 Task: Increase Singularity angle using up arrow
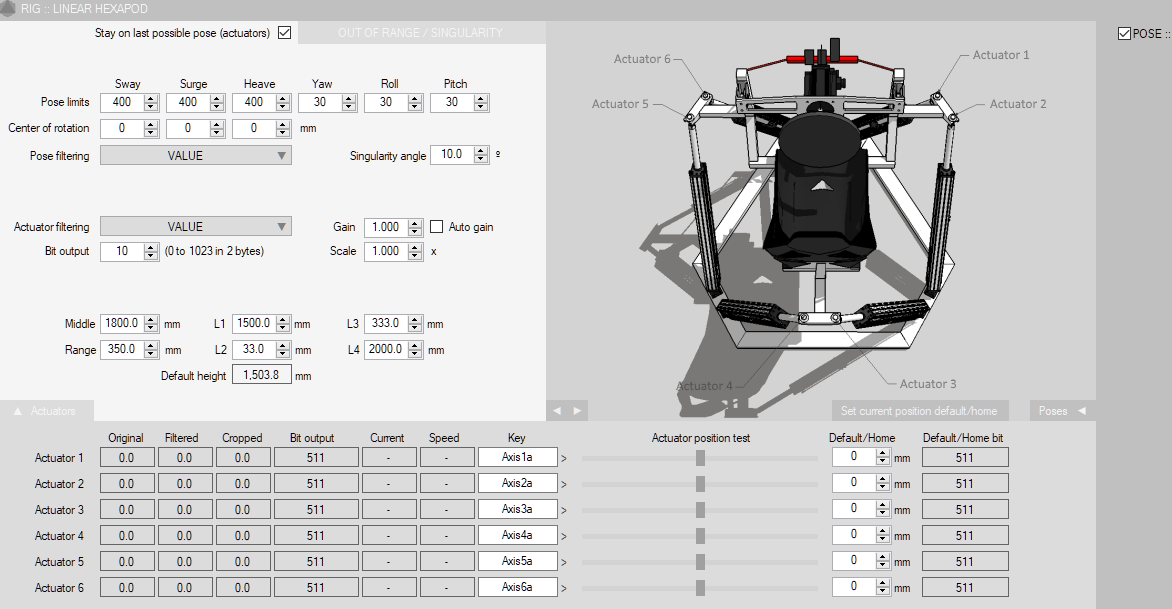[x=482, y=151]
